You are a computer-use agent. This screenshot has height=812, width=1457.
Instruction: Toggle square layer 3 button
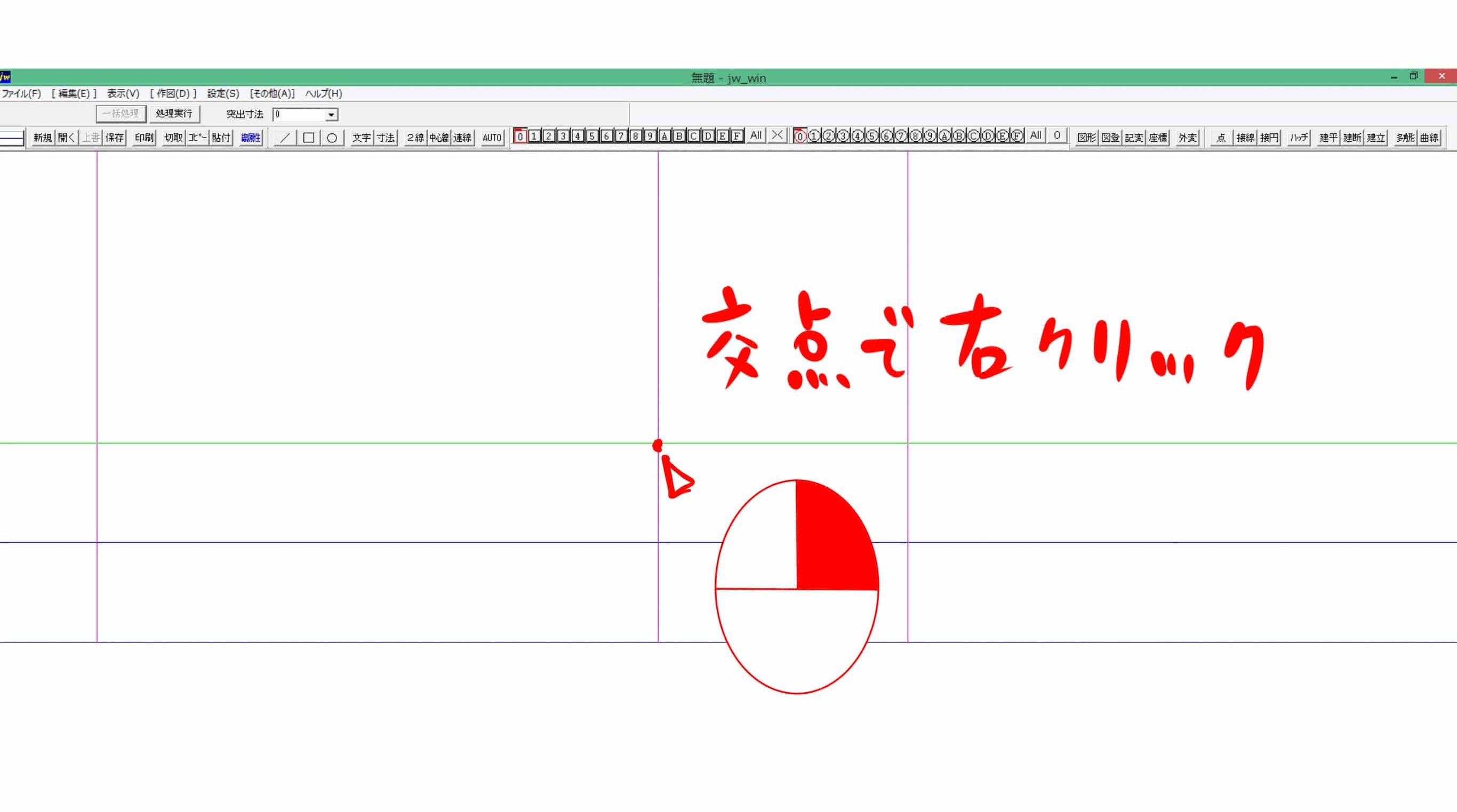[563, 136]
